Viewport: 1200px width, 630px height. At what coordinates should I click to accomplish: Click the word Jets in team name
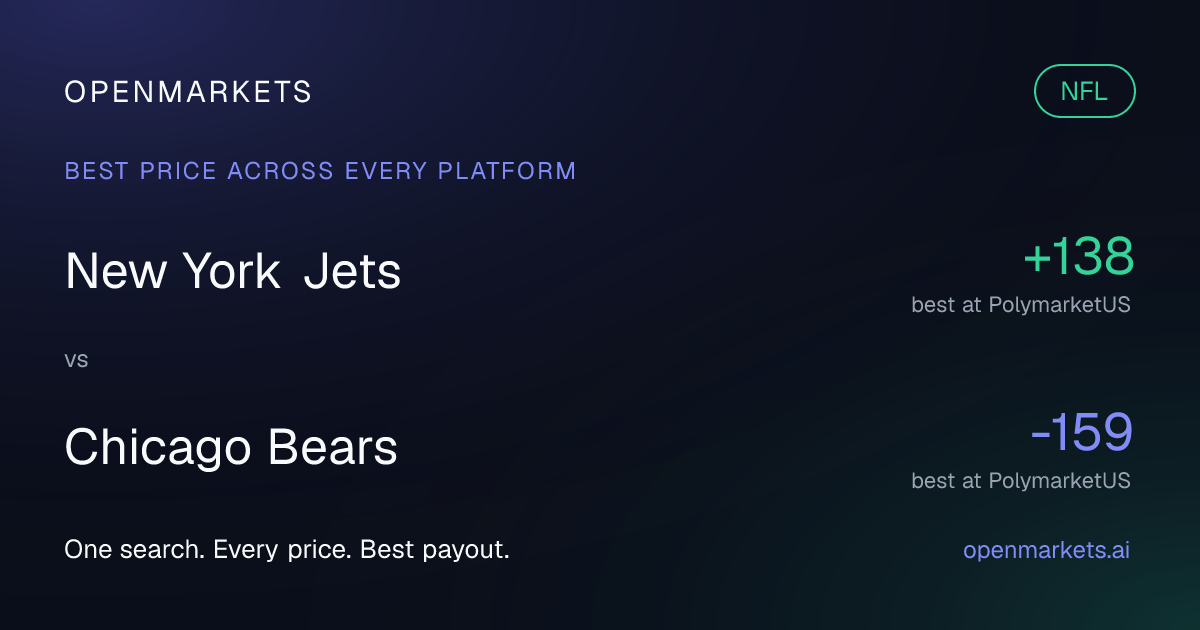click(352, 271)
